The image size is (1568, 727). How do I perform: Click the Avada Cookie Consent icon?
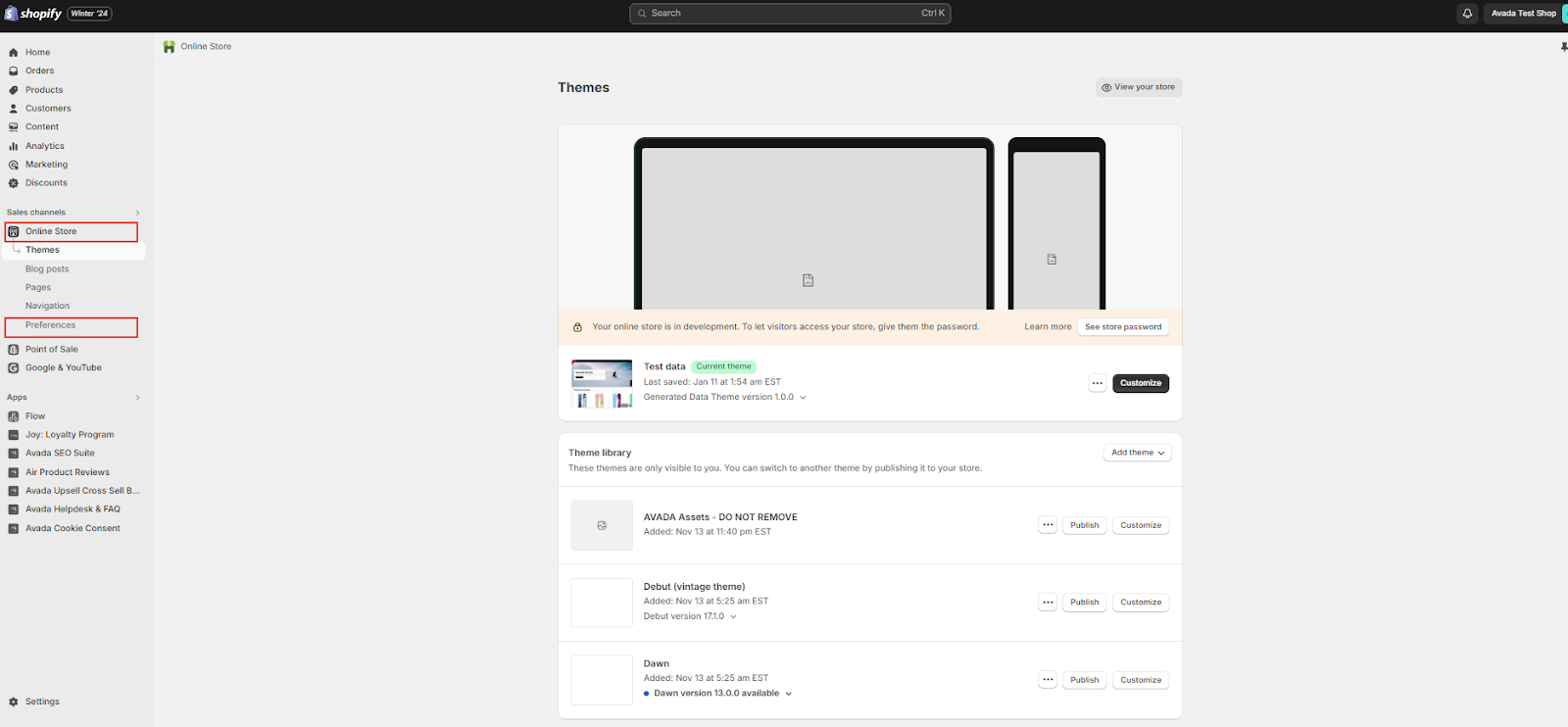pos(14,529)
